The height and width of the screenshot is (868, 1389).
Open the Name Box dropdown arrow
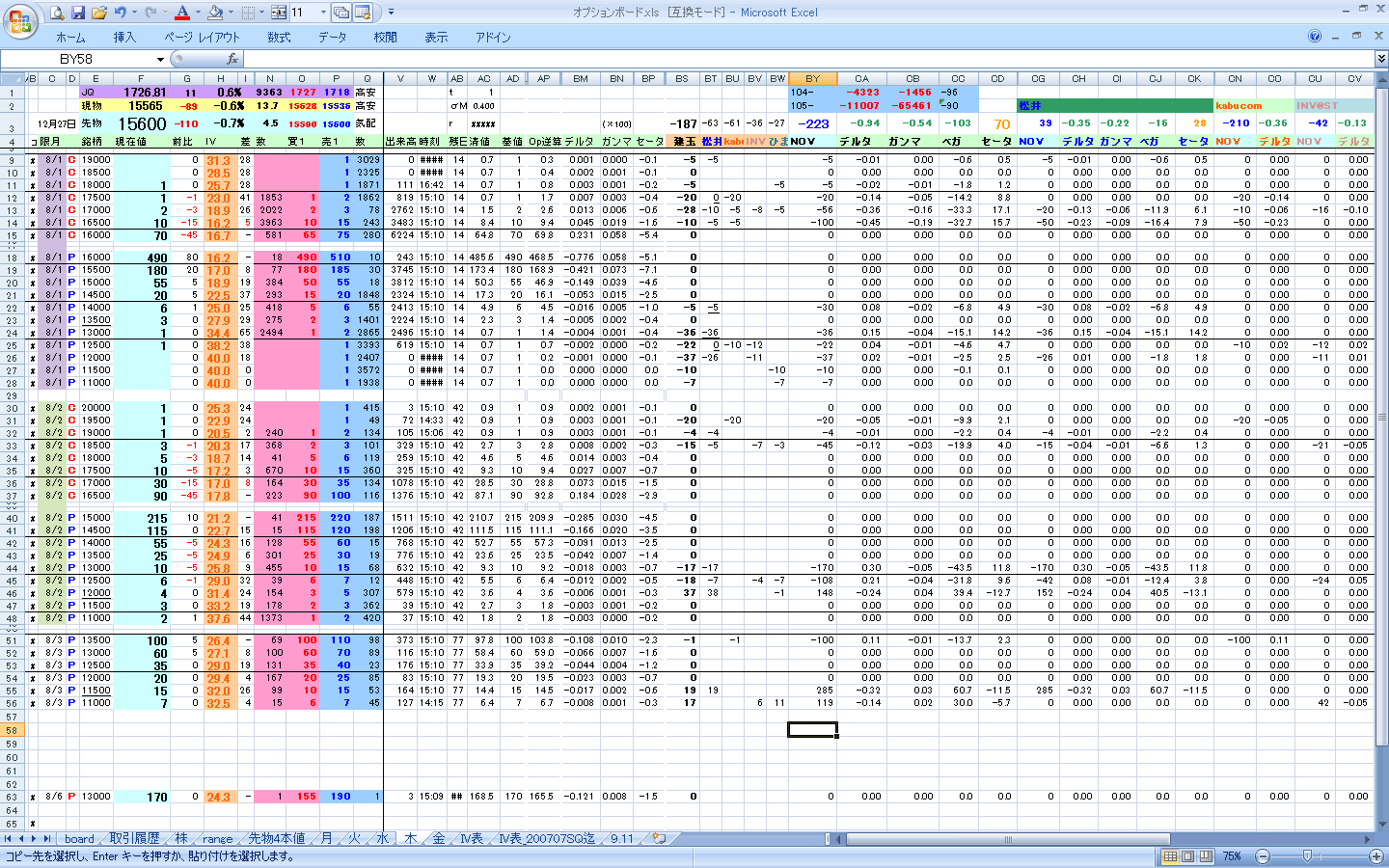coord(158,59)
